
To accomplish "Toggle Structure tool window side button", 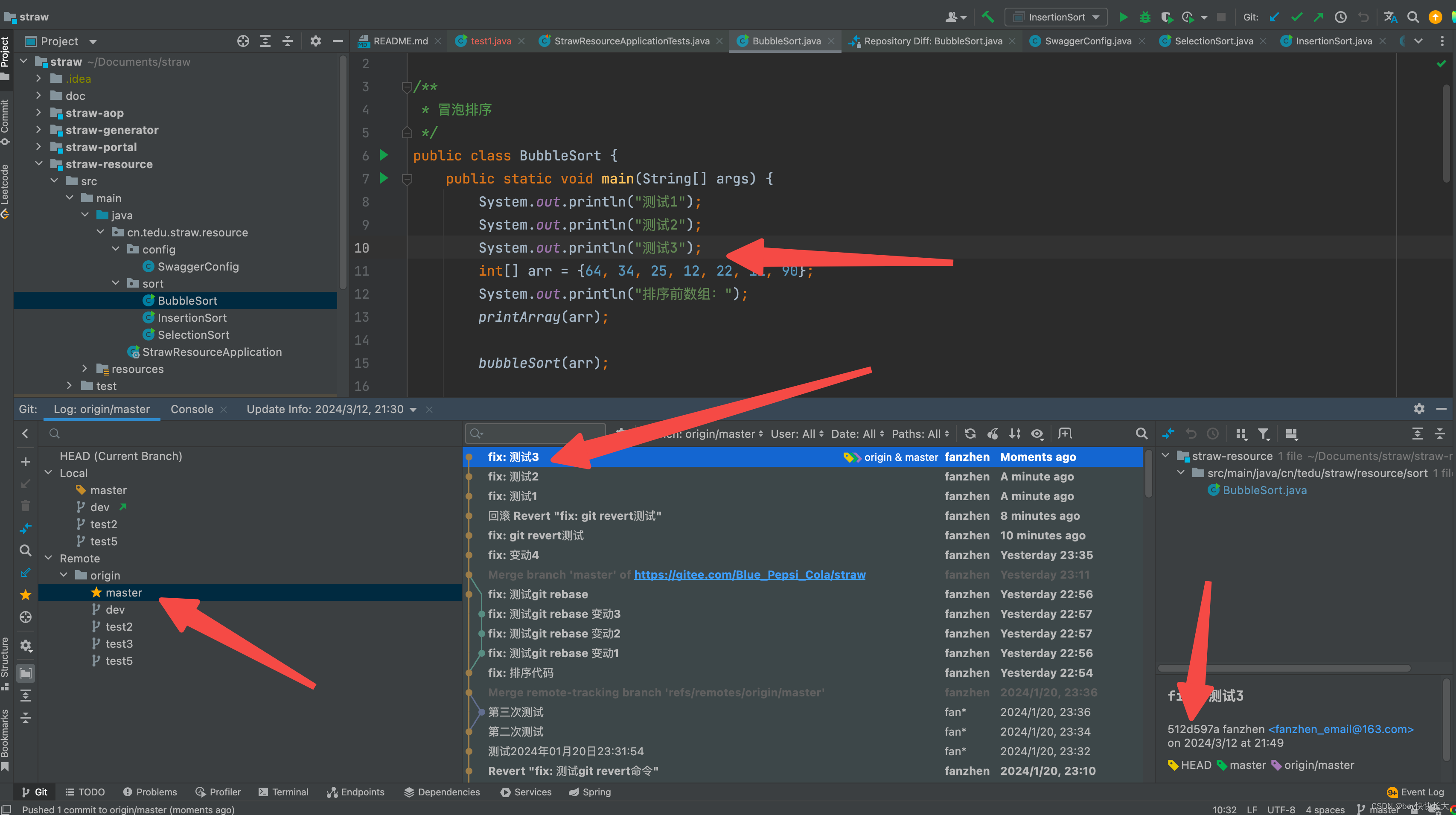I will tap(5, 663).
